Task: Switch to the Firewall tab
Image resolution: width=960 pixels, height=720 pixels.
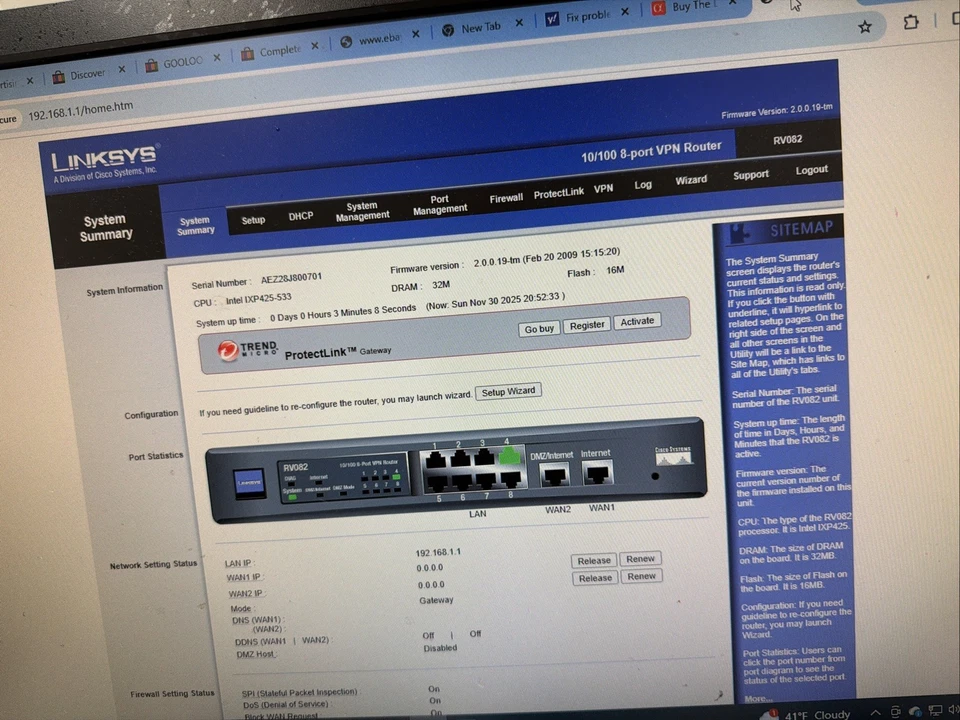Action: tap(505, 197)
